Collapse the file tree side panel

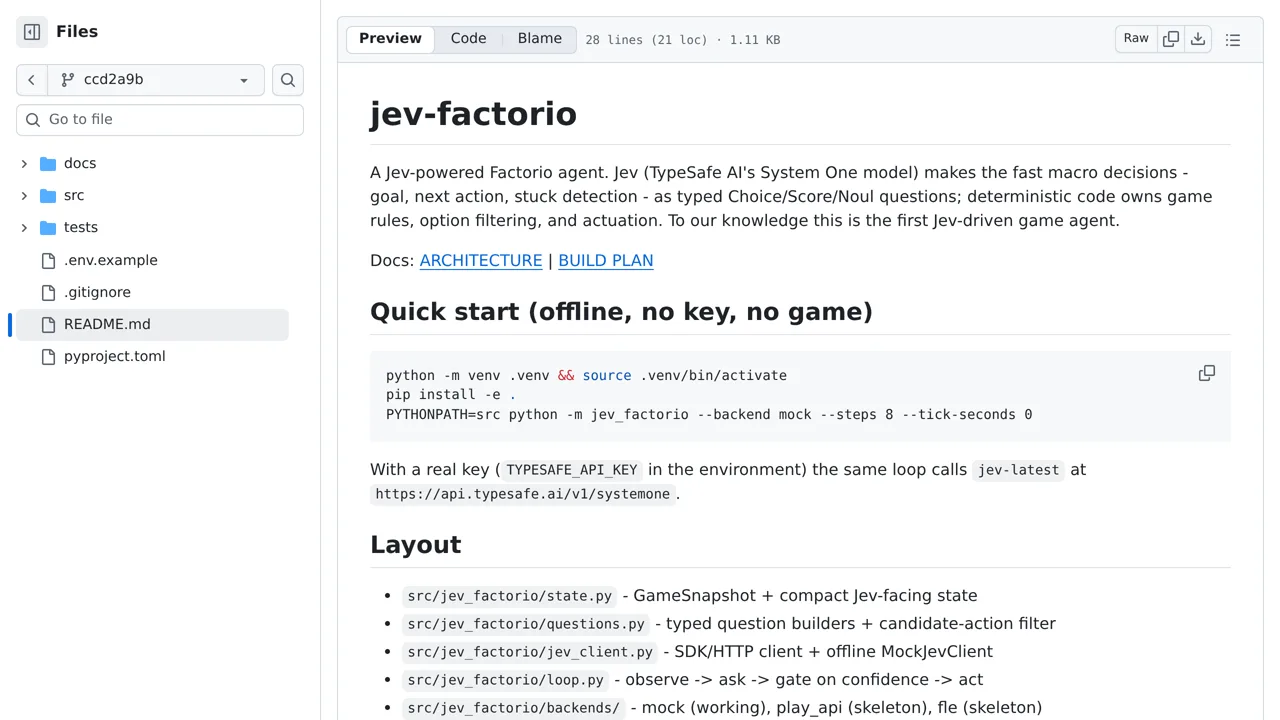[32, 32]
